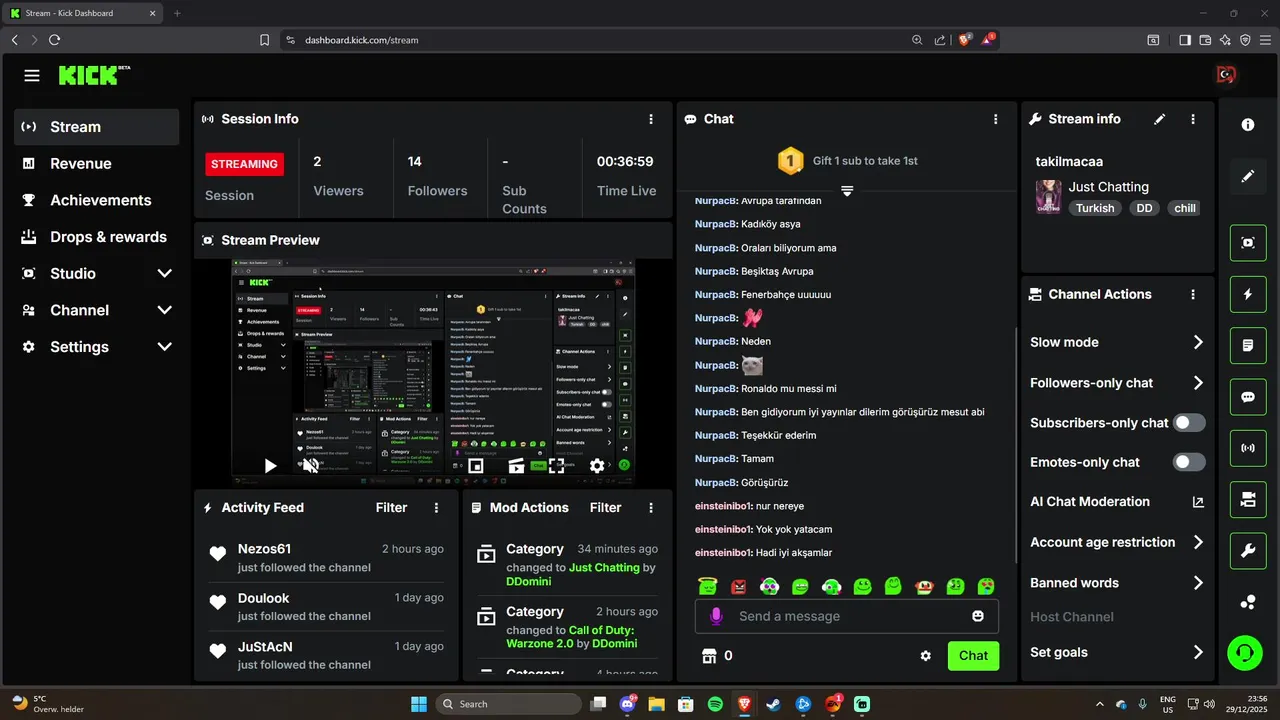
Task: Click the shop icon below chat input
Action: tap(710, 656)
